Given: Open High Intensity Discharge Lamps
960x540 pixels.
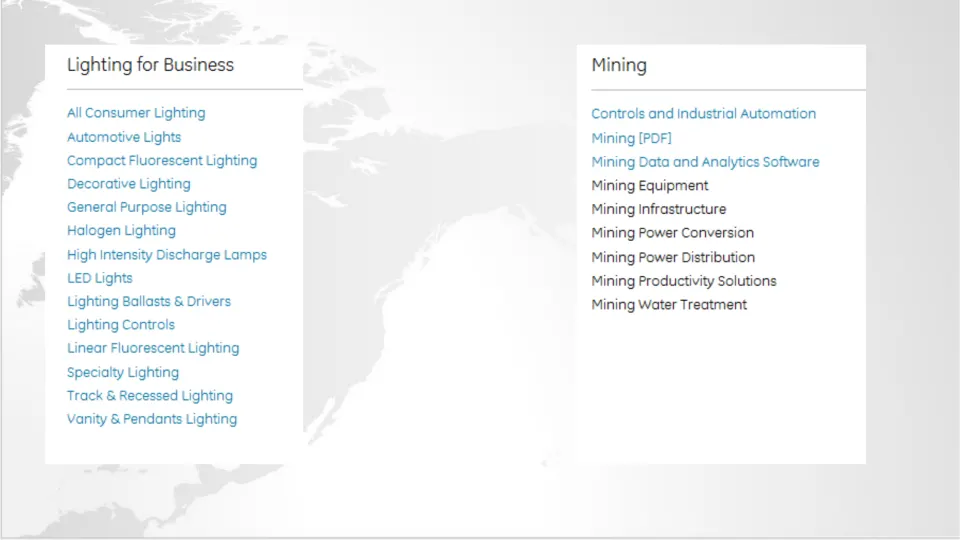Looking at the screenshot, I should click(x=167, y=255).
